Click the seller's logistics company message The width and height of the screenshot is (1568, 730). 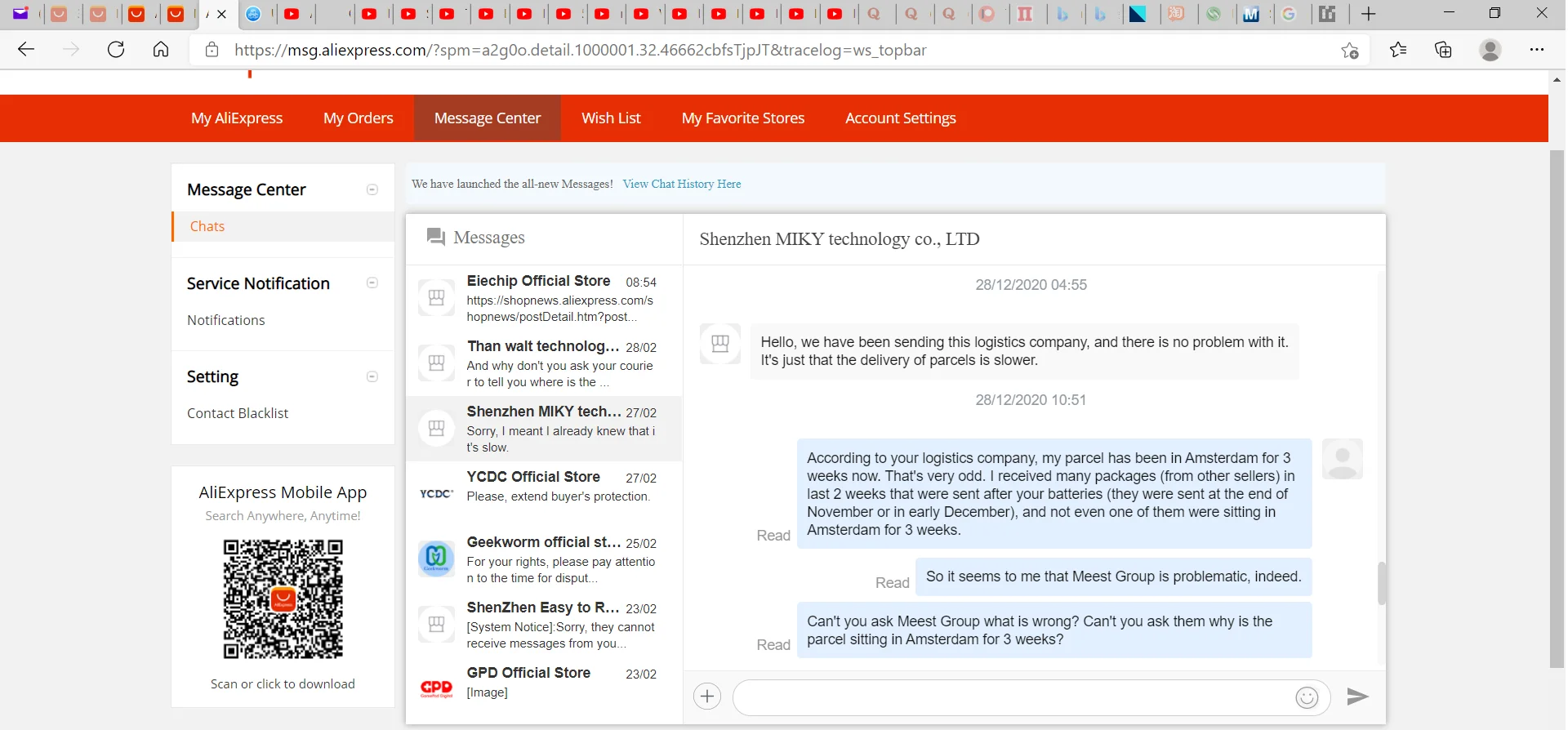pyautogui.click(x=1025, y=351)
